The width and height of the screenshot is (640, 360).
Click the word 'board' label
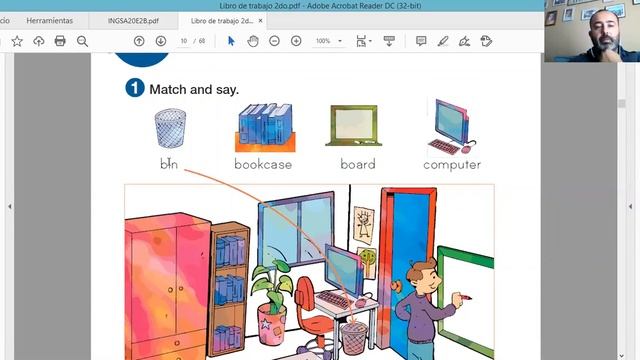[x=358, y=164]
